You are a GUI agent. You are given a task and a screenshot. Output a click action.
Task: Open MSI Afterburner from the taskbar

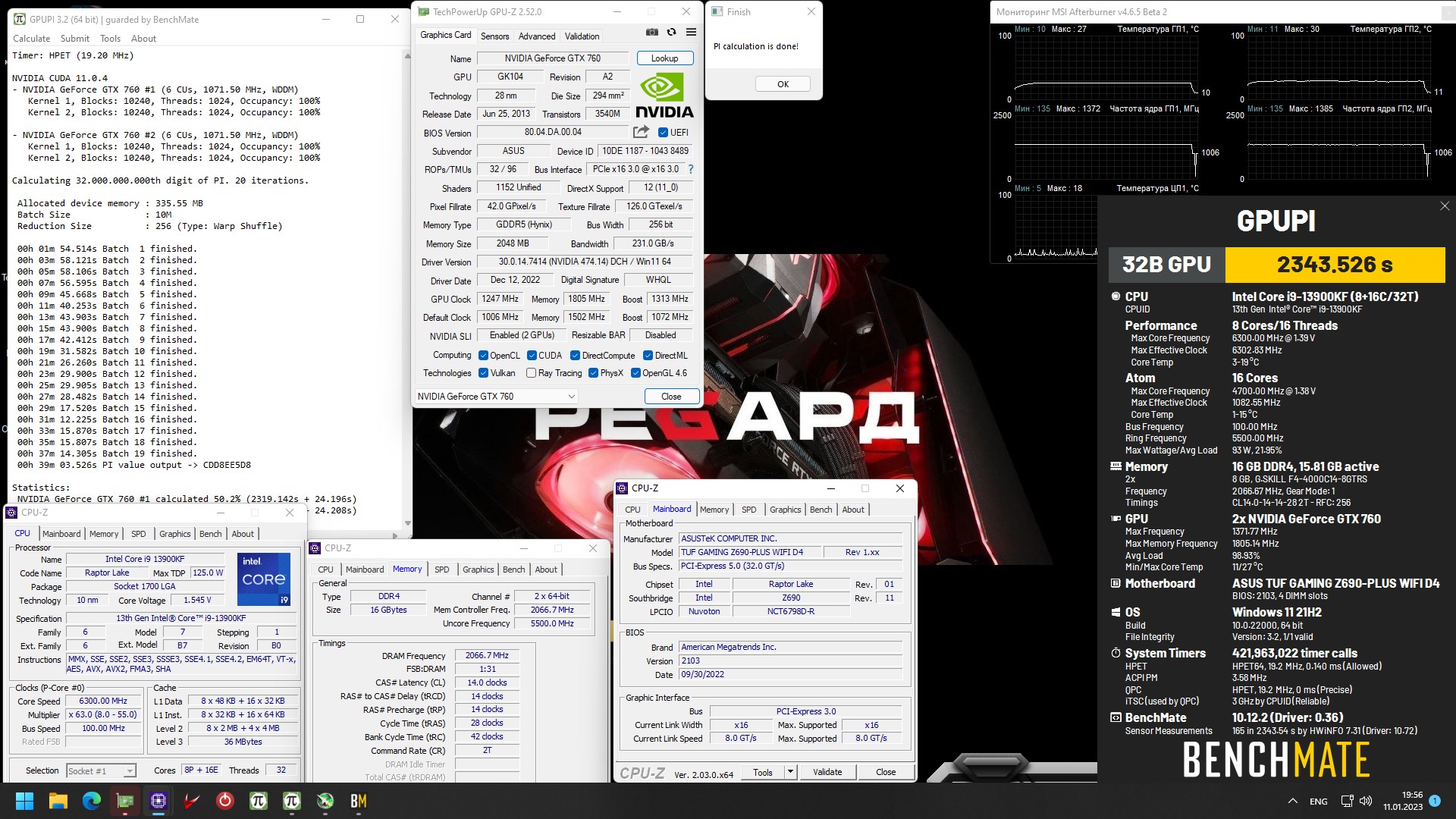[192, 801]
